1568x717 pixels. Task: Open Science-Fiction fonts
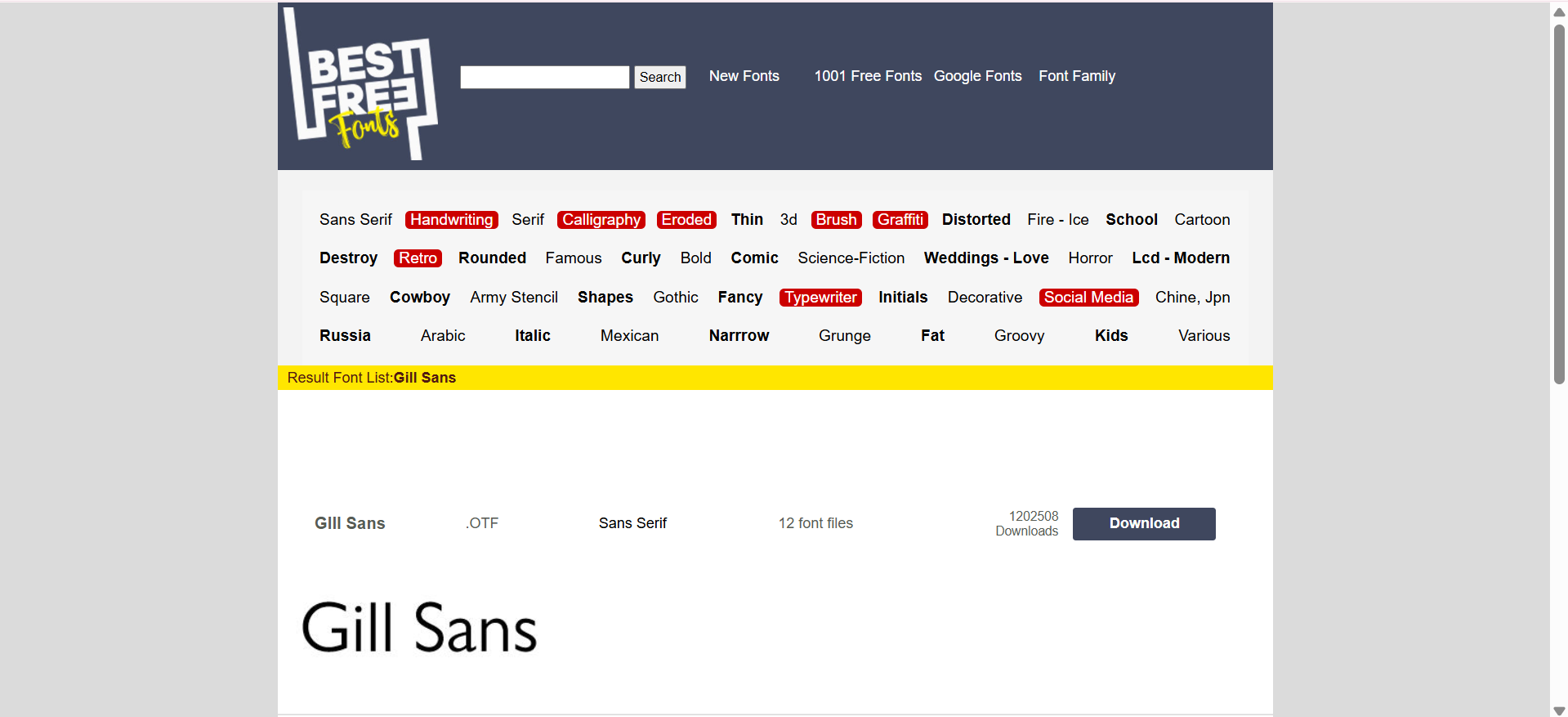point(851,258)
